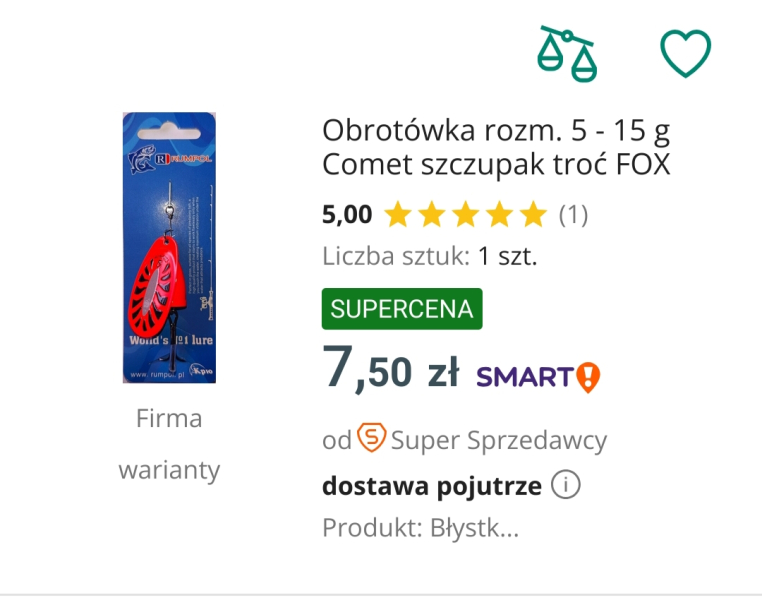
Task: Click the first yellow rating star
Action: tap(398, 214)
